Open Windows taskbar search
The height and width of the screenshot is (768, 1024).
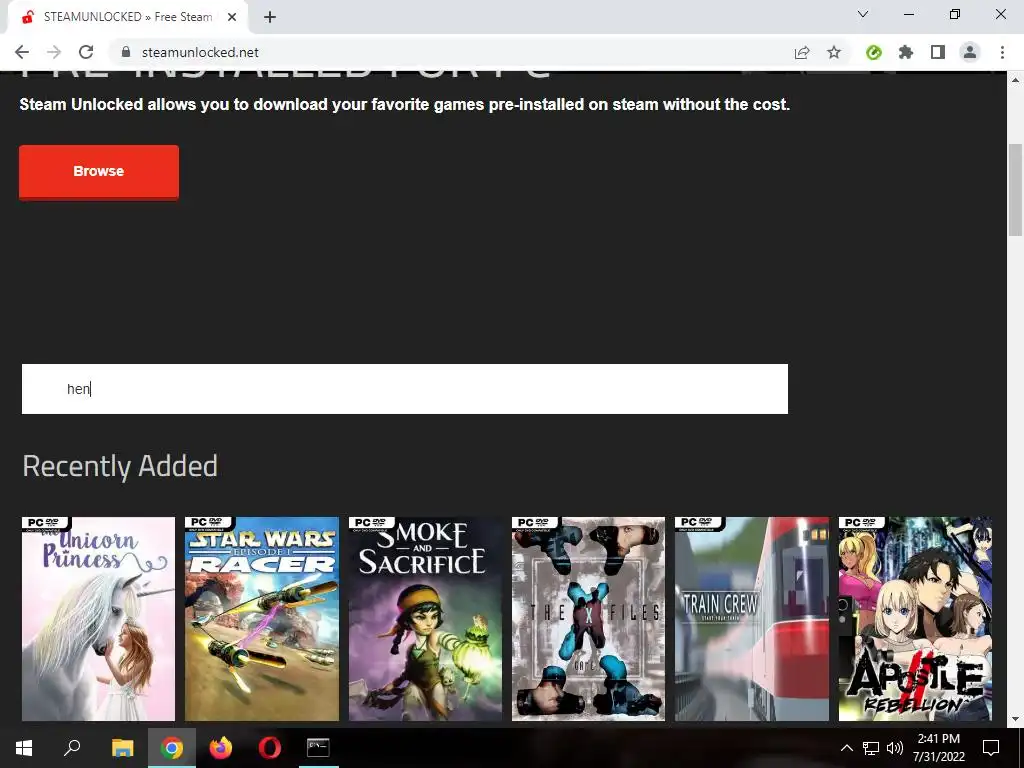(x=72, y=748)
